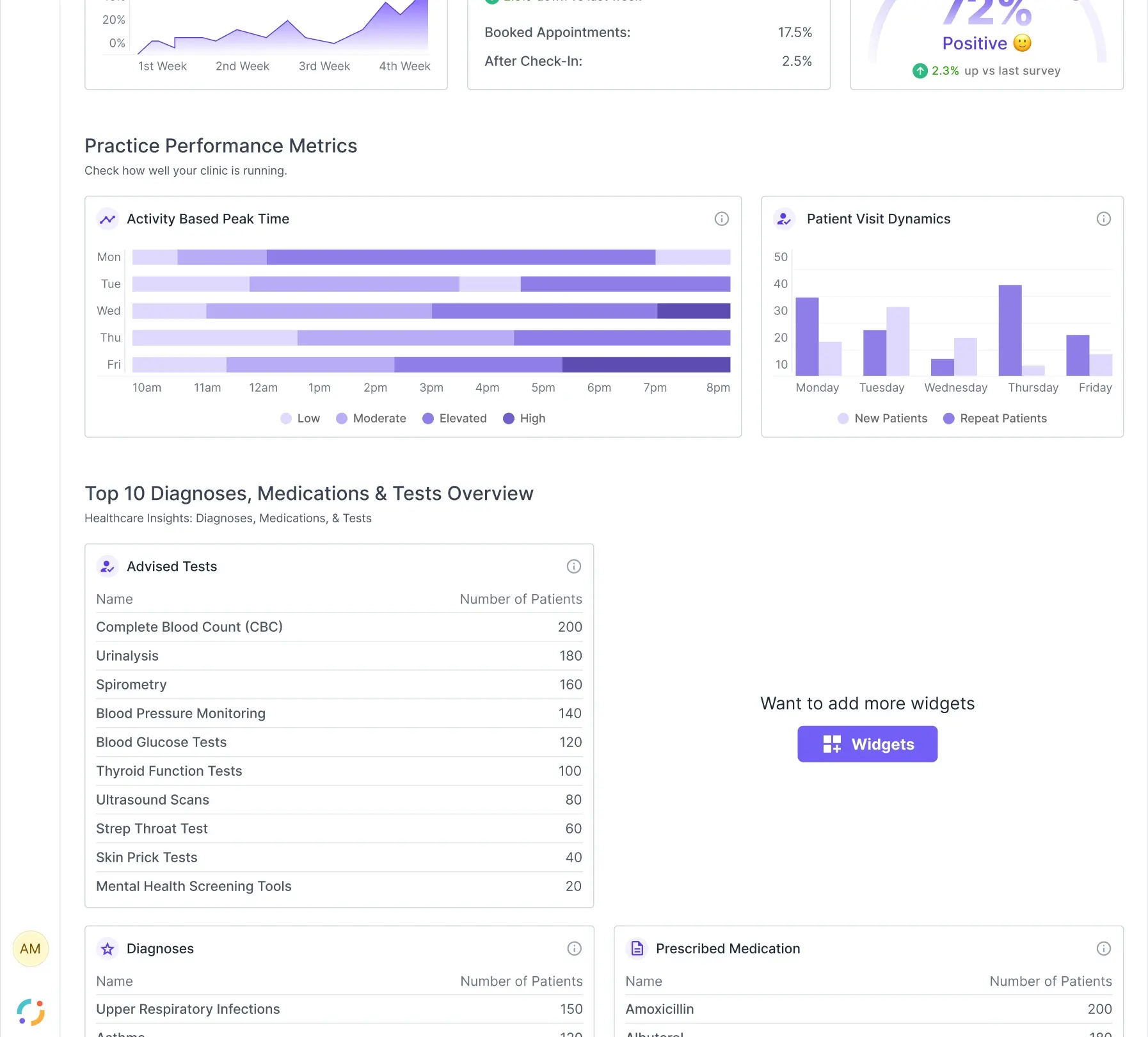Viewport: 1148px width, 1037px height.
Task: Click the Activity Based Peak Time info icon
Action: (721, 219)
